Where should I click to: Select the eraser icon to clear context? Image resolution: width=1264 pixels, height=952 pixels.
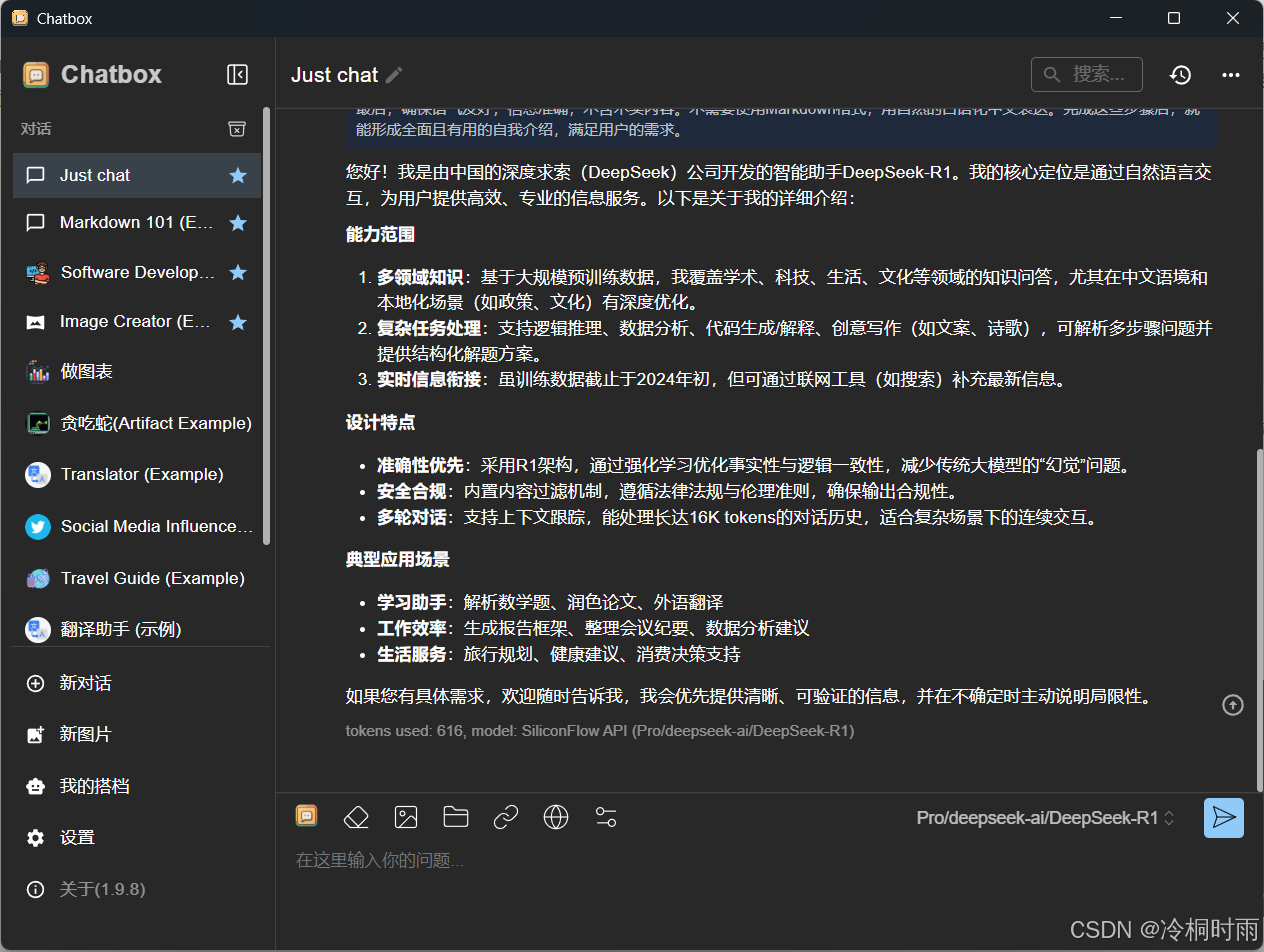[x=356, y=817]
